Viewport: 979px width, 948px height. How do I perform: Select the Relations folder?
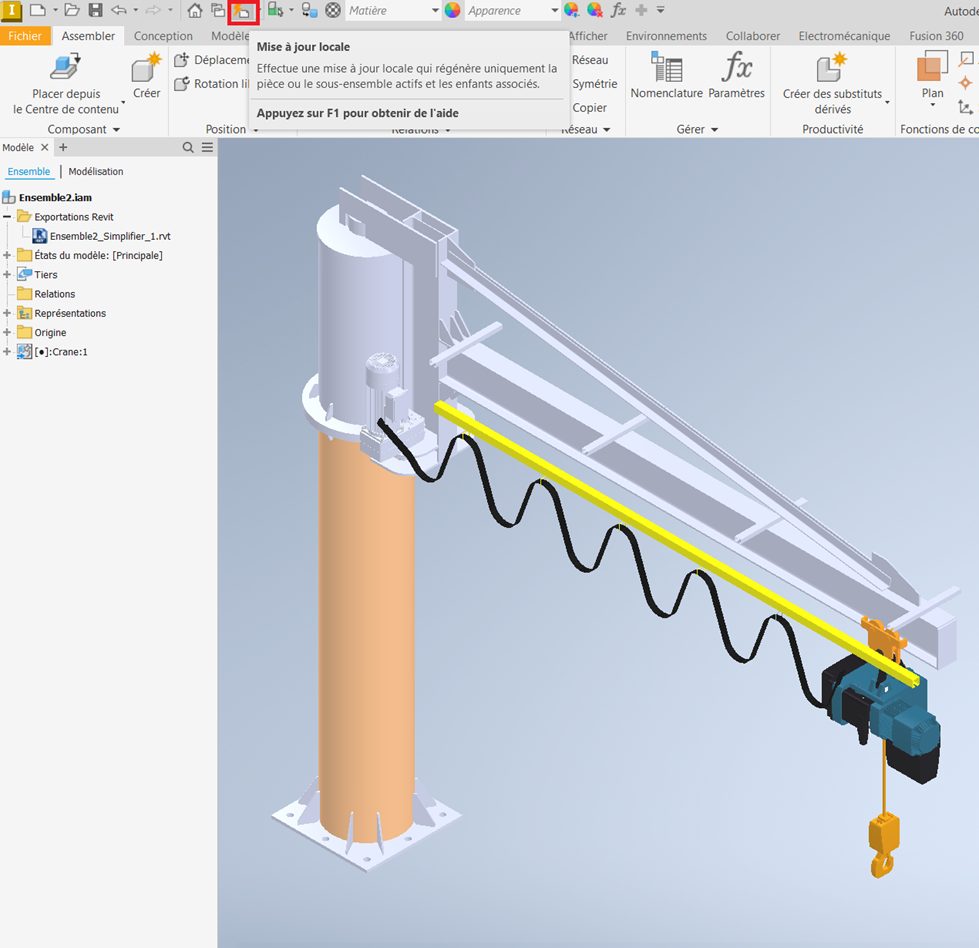click(54, 294)
